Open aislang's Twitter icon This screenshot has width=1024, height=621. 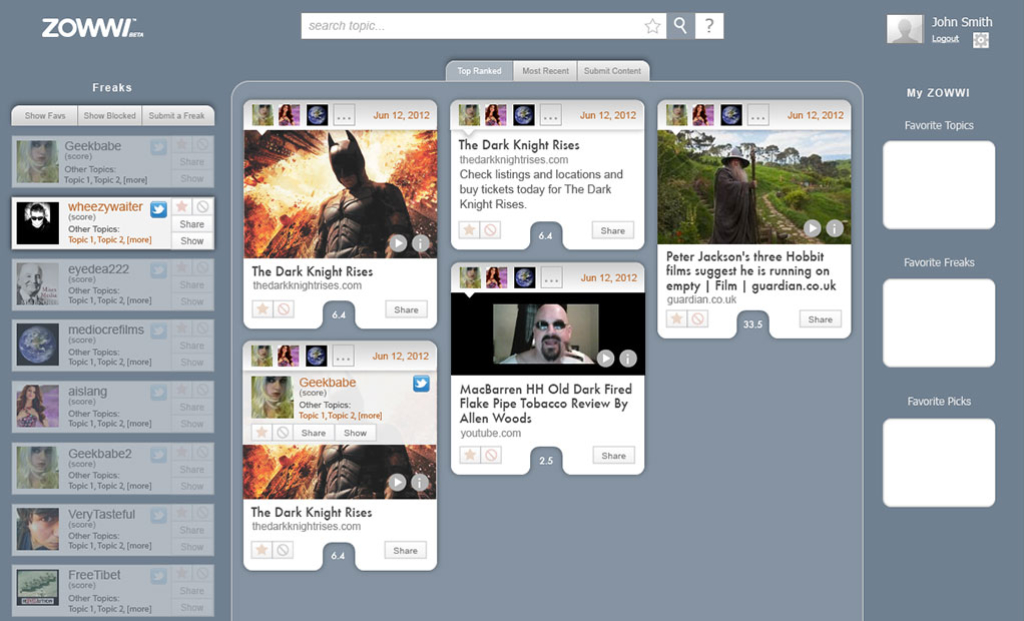point(159,392)
